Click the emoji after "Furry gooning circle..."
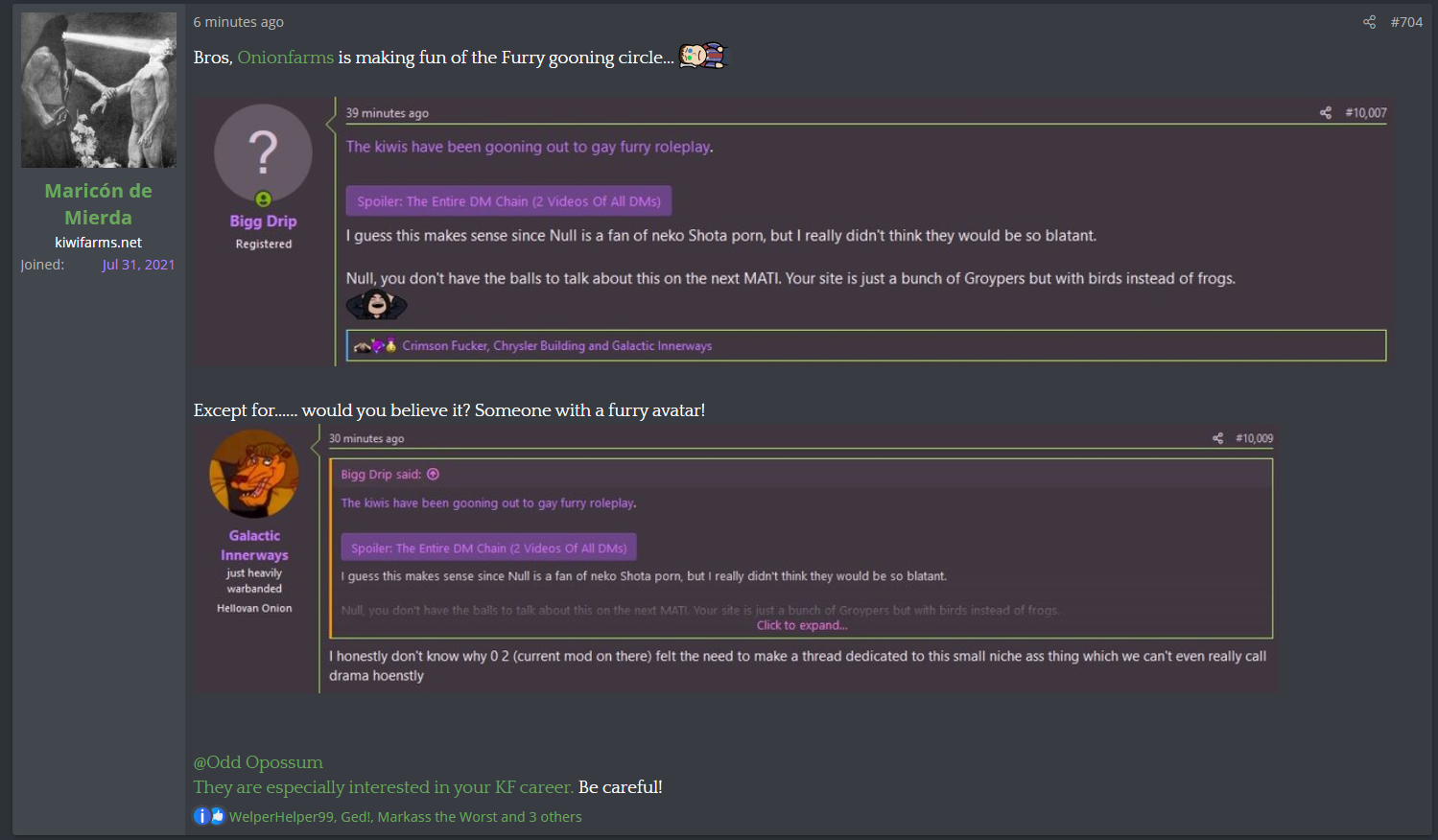The image size is (1438, 840). point(703,57)
